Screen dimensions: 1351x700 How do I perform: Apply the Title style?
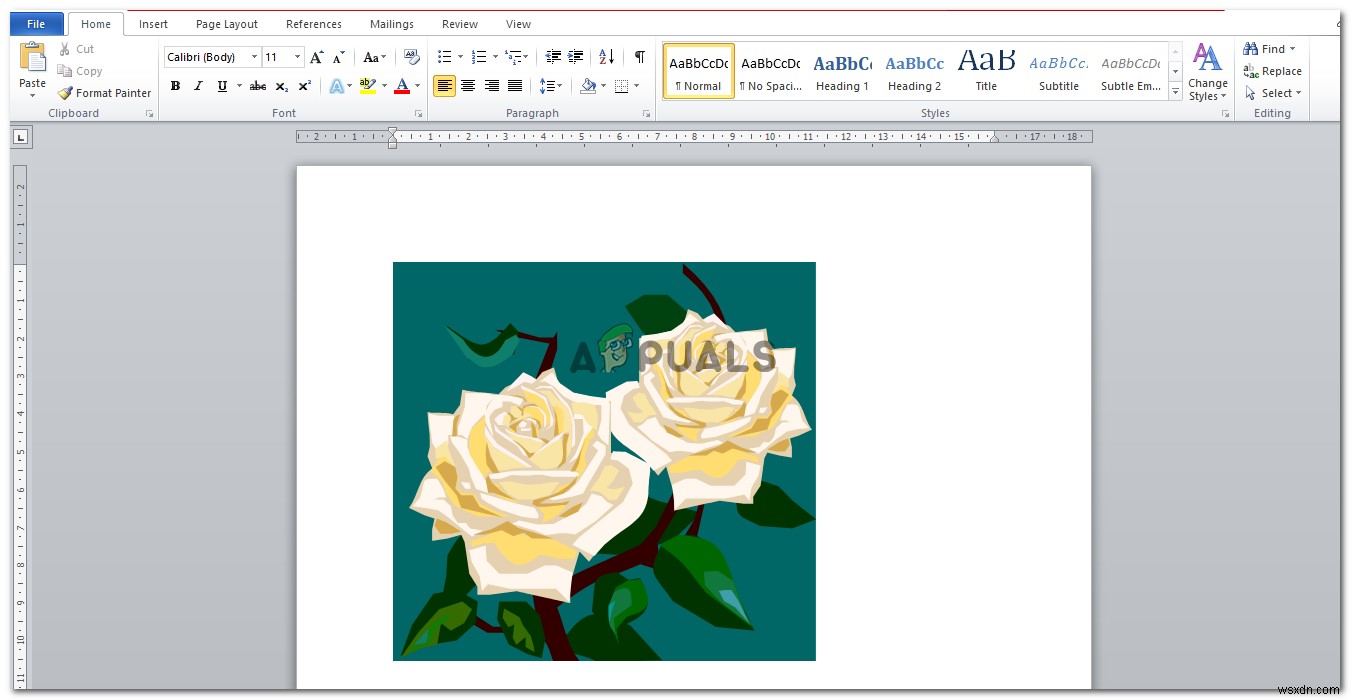[x=986, y=72]
